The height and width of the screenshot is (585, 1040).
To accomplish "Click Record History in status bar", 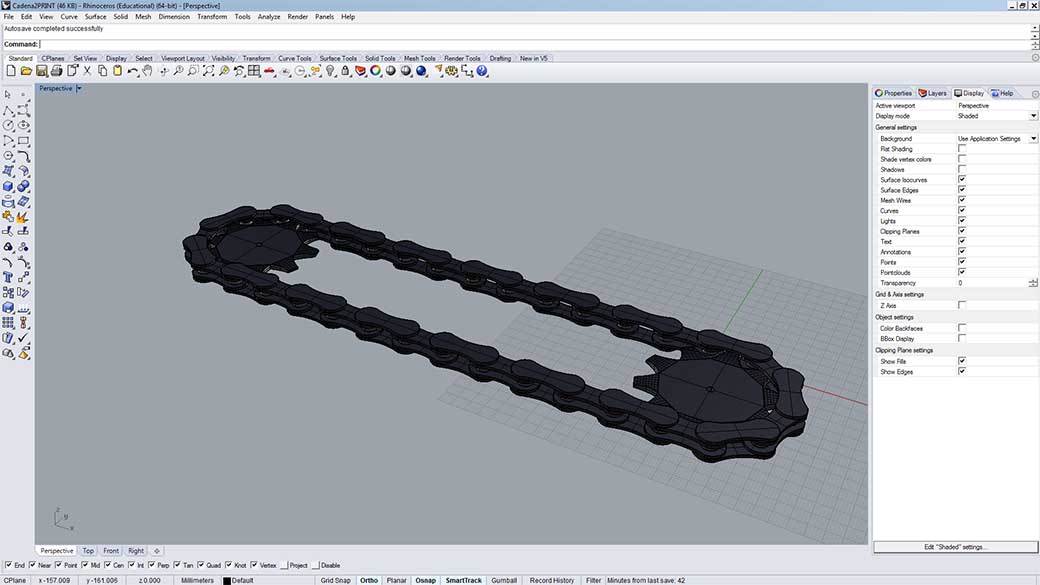I will 552,580.
